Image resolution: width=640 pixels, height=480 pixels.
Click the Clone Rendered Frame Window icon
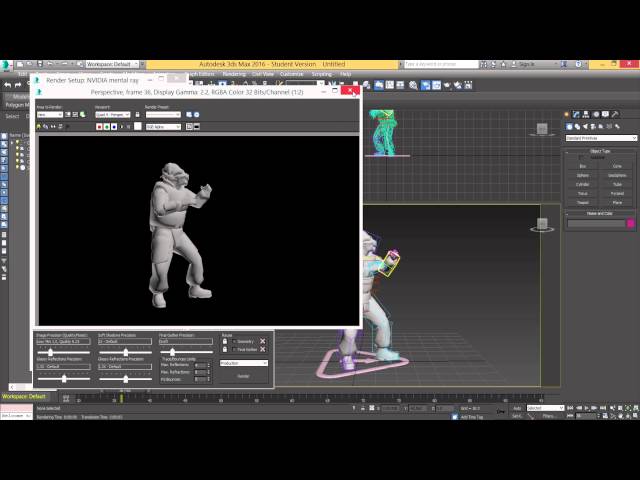pyautogui.click(x=53, y=127)
